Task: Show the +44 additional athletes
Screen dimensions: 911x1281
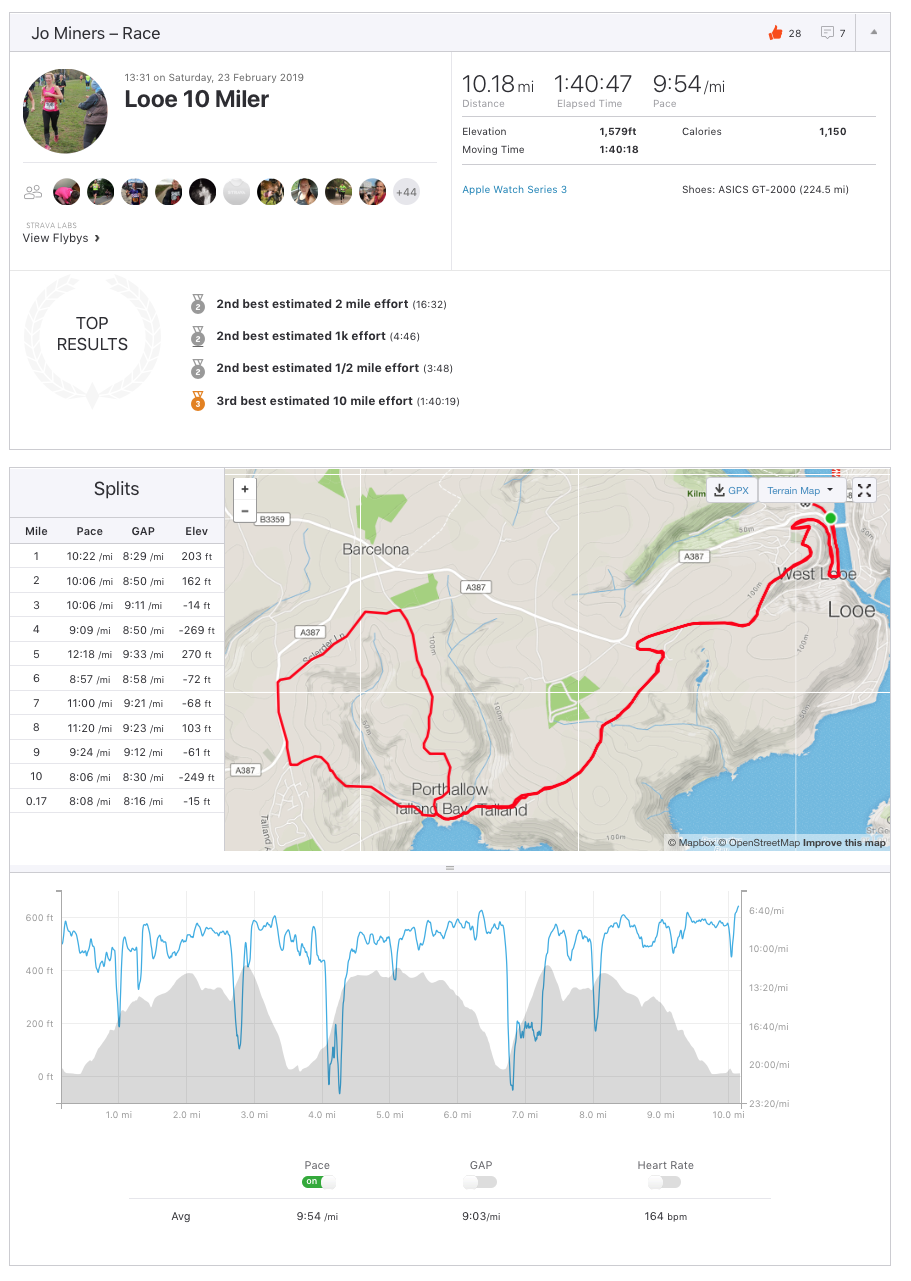Action: [406, 192]
